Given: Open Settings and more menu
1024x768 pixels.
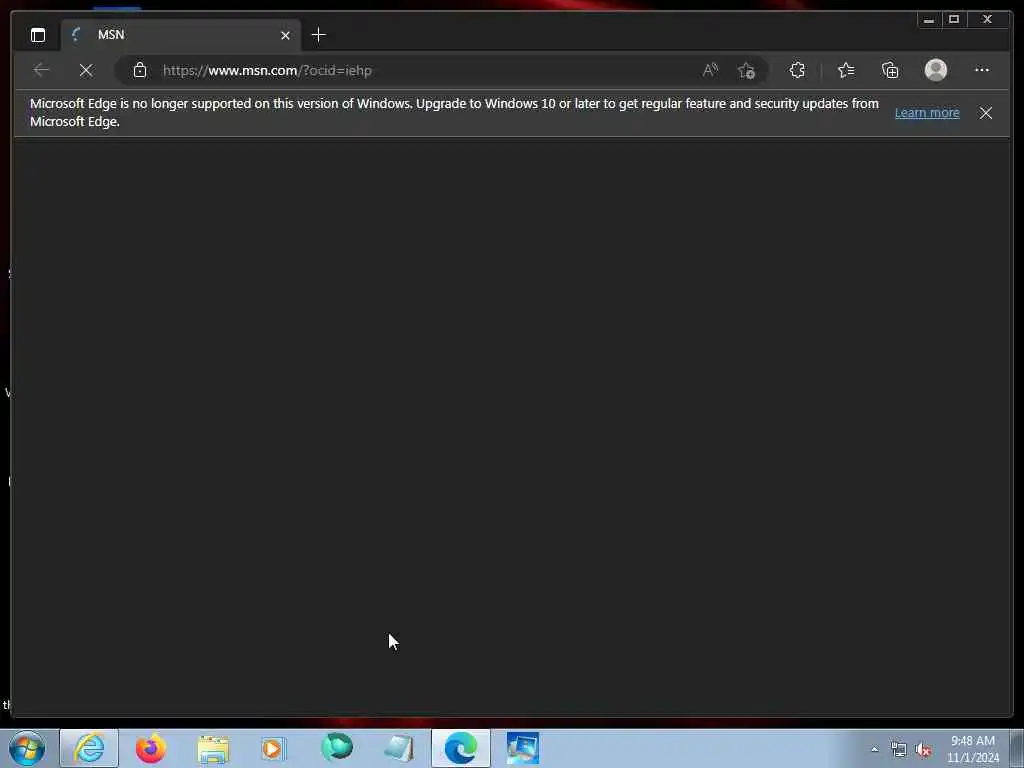Looking at the screenshot, I should pyautogui.click(x=982, y=70).
